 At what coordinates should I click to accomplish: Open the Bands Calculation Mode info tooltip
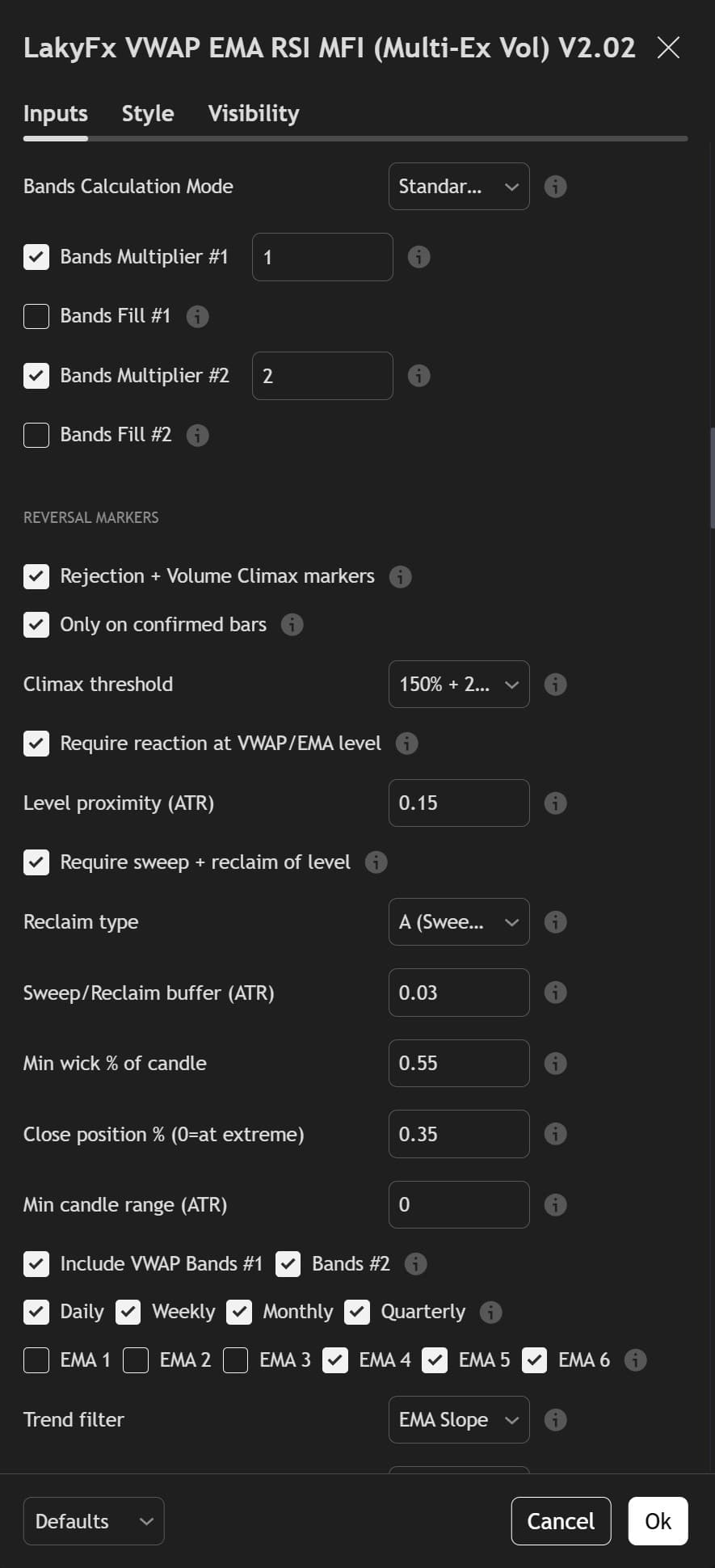pyautogui.click(x=555, y=186)
